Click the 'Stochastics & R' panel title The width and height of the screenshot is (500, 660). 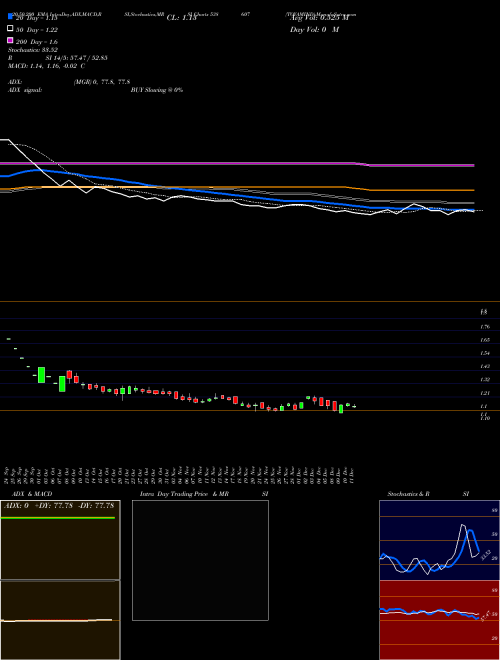(409, 494)
